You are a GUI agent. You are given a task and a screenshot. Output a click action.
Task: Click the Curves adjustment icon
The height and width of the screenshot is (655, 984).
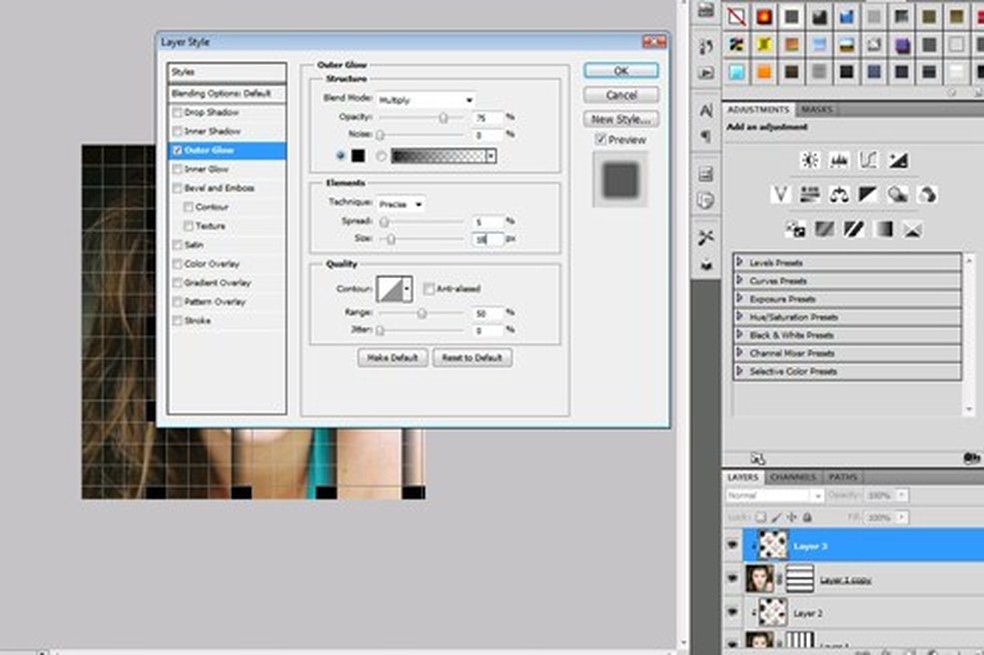pyautogui.click(x=868, y=160)
